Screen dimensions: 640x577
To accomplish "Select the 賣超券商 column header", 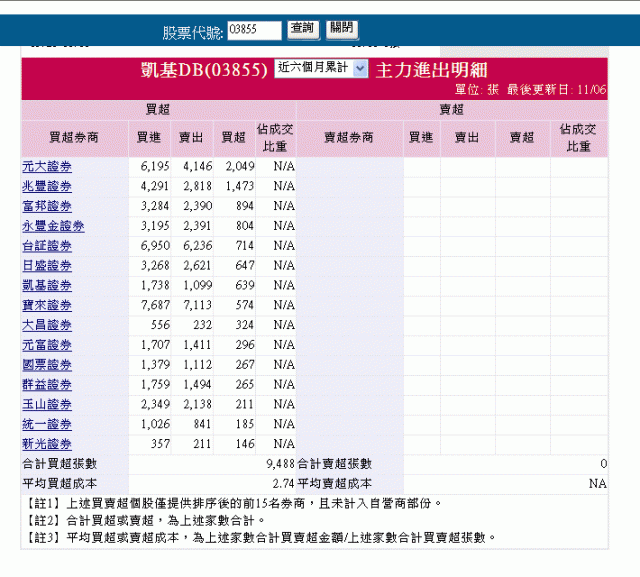I will coord(349,138).
